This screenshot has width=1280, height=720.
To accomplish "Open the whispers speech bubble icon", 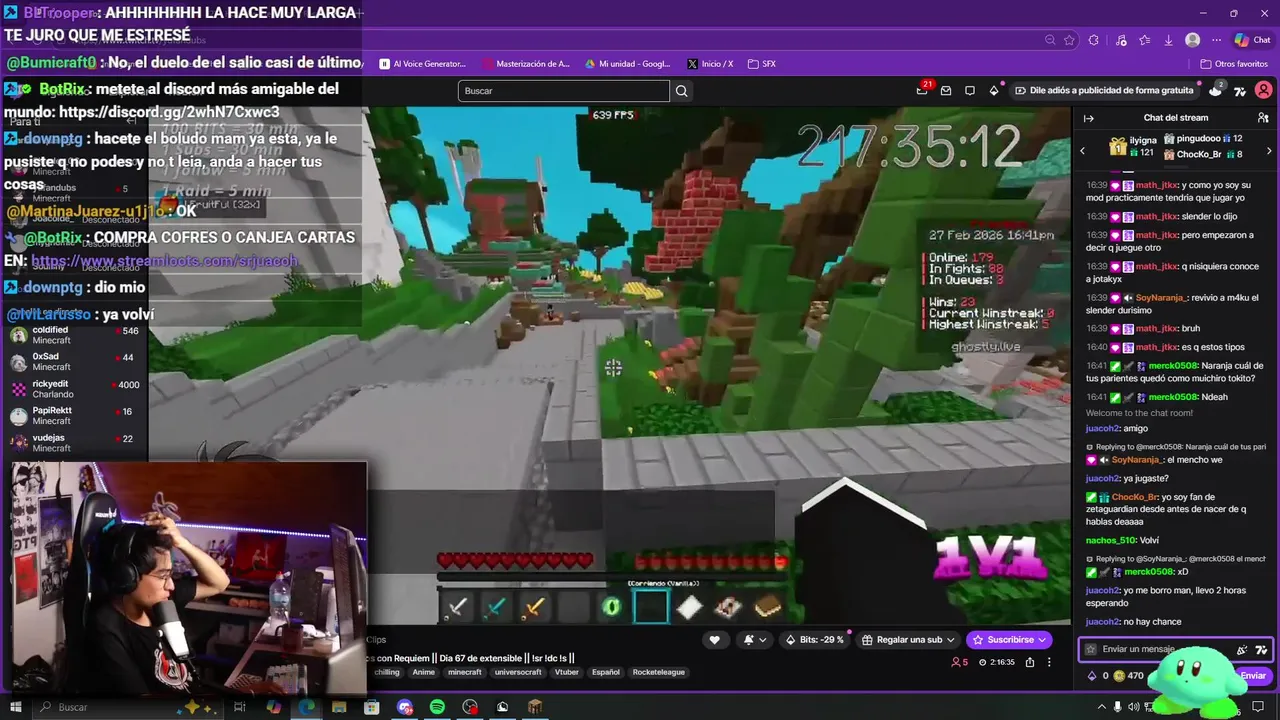I will [x=970, y=90].
